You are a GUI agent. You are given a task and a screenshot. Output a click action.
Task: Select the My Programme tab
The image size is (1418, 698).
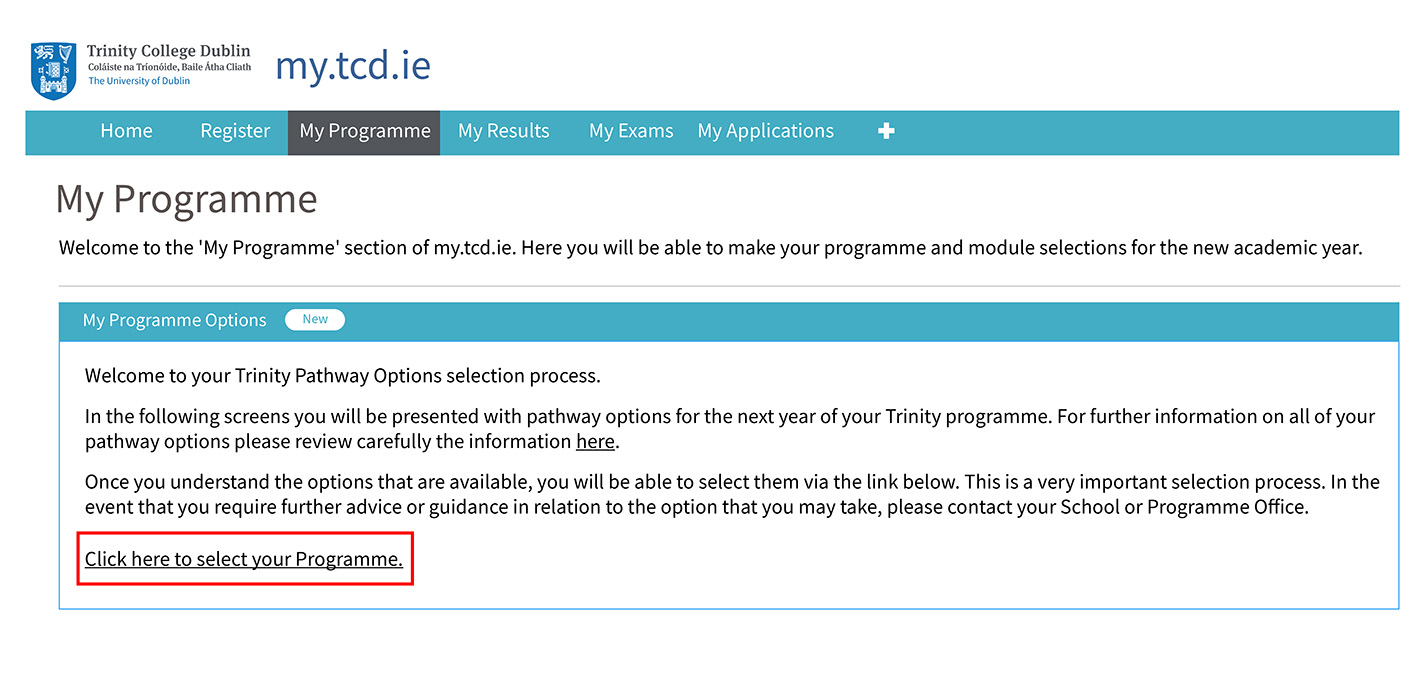click(364, 131)
